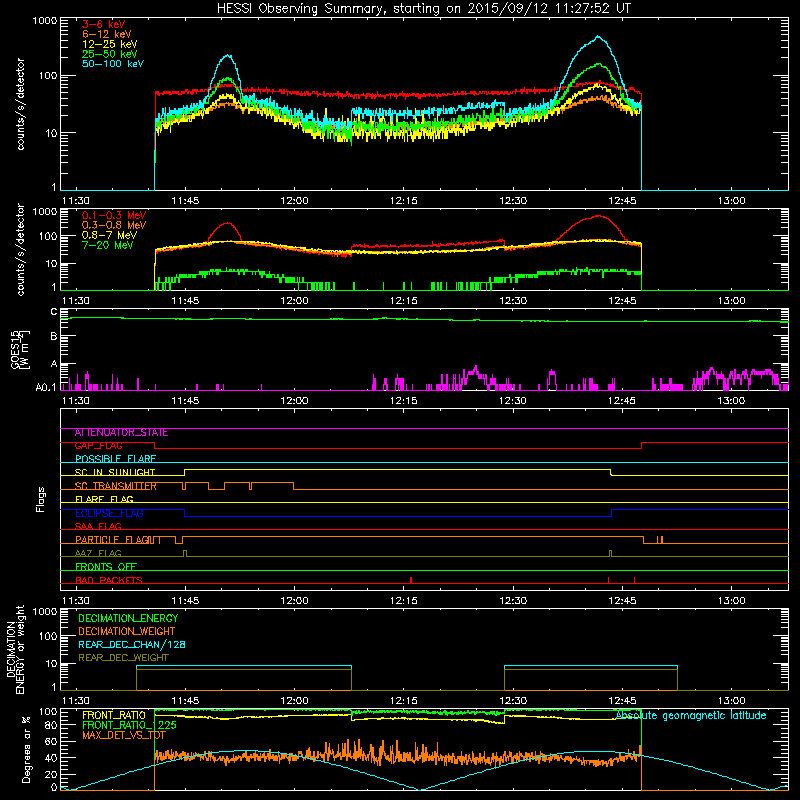Image resolution: width=800 pixels, height=800 pixels.
Task: Select the 12-25 keV legend label
Action: [x=110, y=44]
